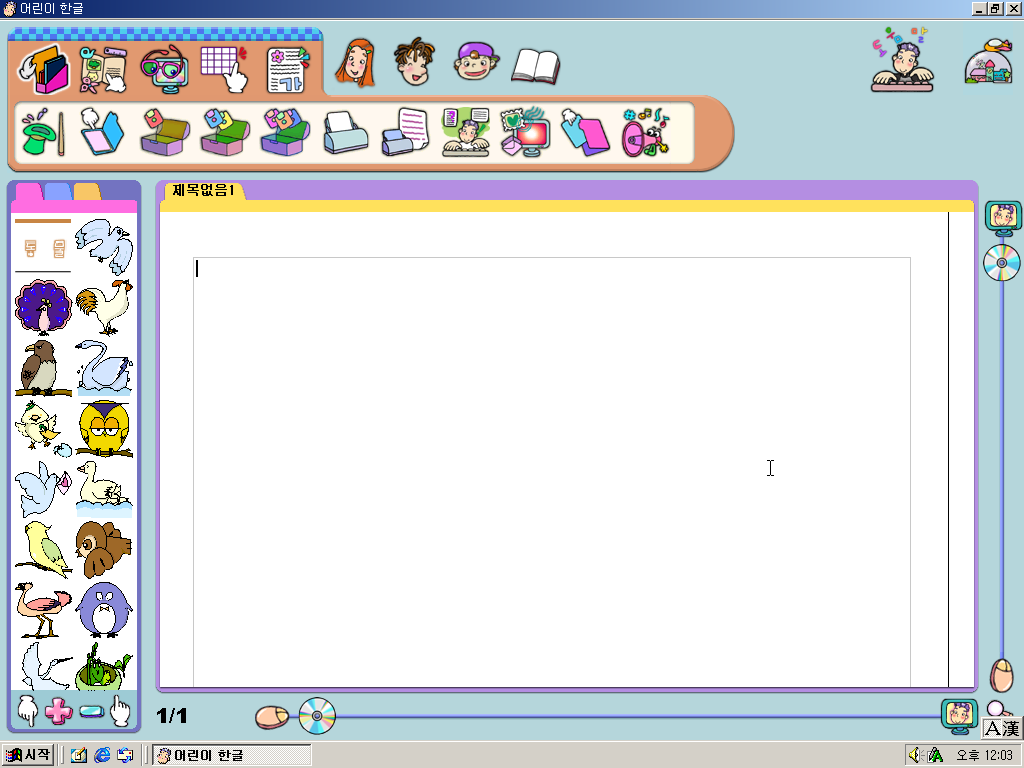
Task: Click the chest with three floppy disks icon
Action: coord(285,133)
